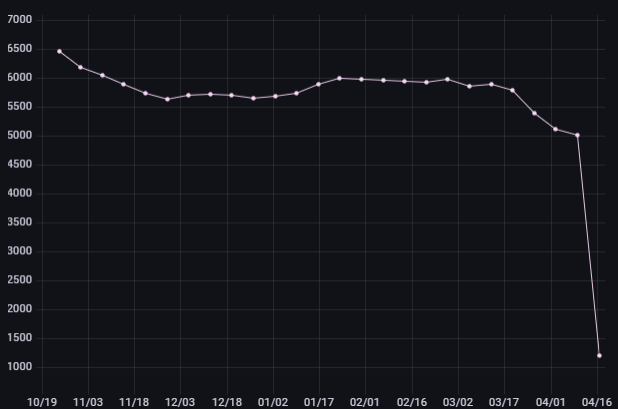The width and height of the screenshot is (618, 409).
Task: Click the 4500 y-axis label
Action: [x=20, y=164]
